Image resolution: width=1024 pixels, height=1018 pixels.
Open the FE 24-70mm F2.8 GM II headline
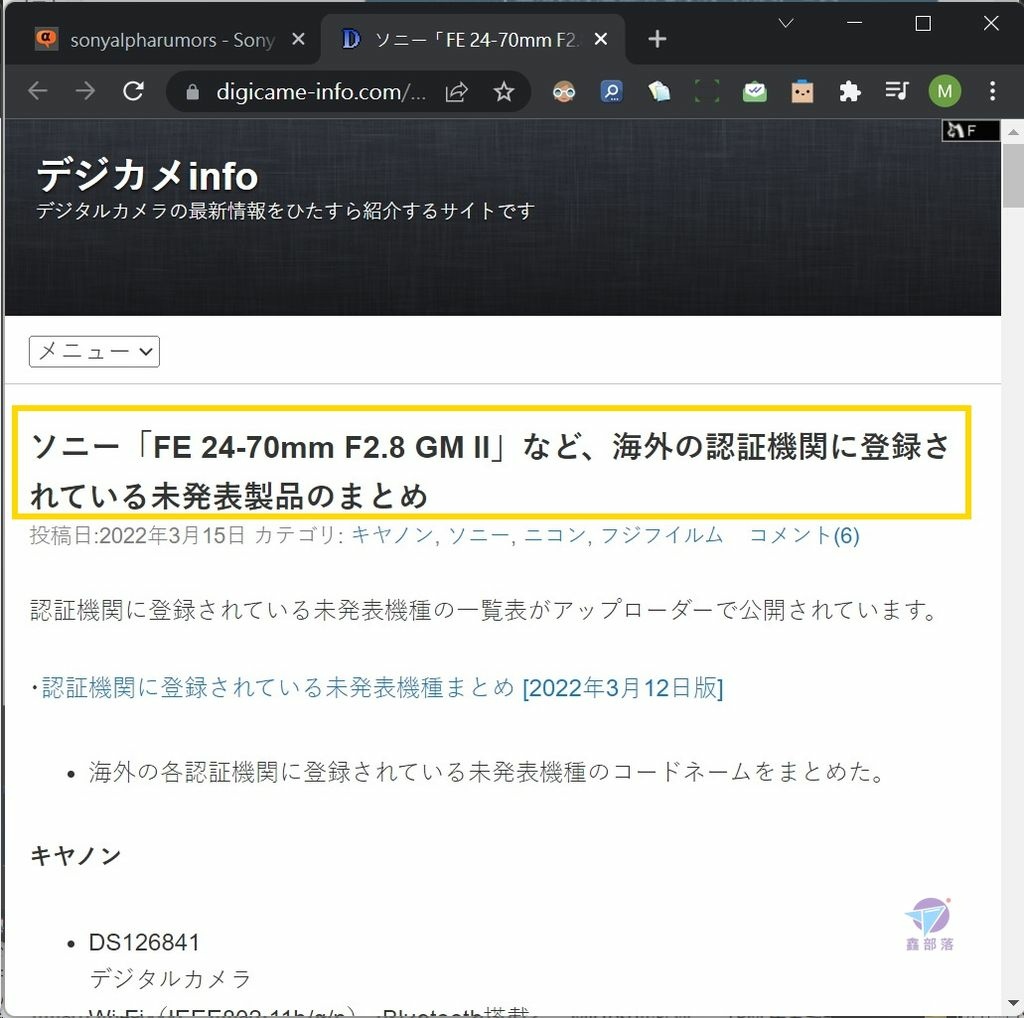490,471
